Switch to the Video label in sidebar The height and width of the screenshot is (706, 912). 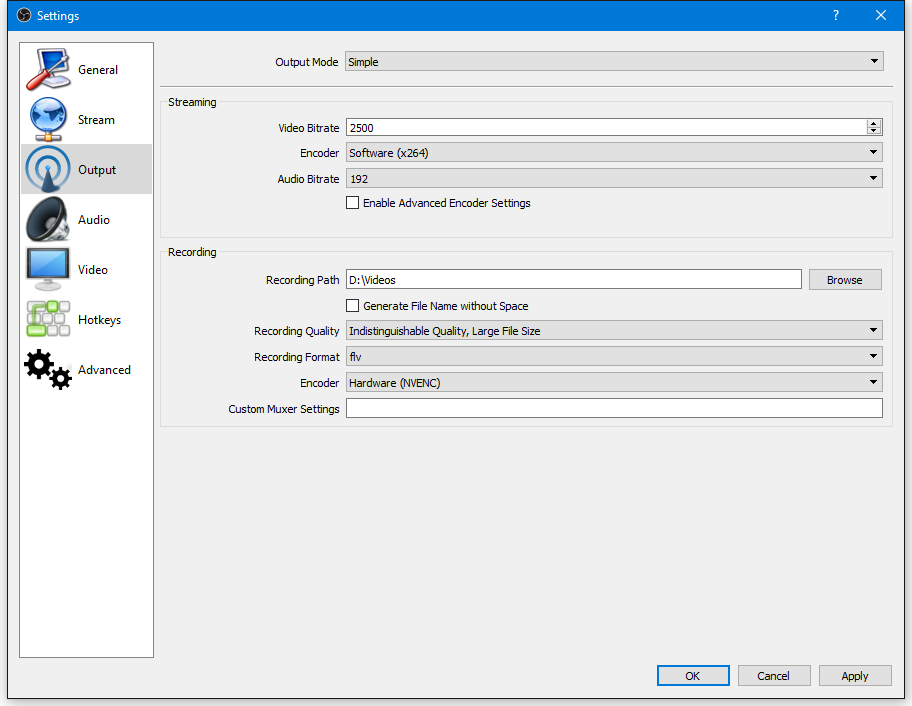[92, 270]
